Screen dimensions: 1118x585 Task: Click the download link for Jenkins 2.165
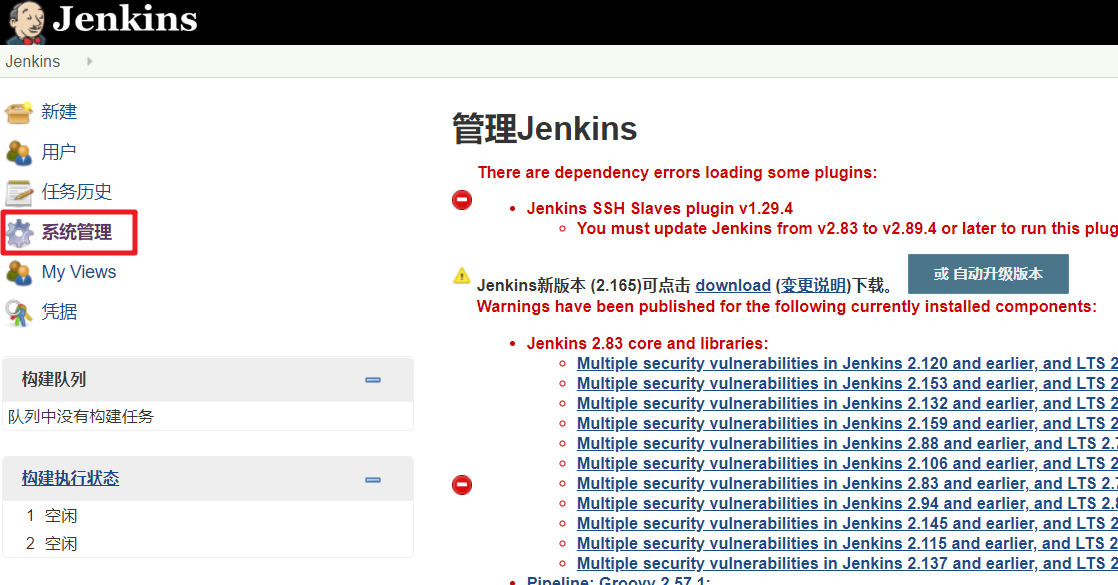[x=733, y=285]
